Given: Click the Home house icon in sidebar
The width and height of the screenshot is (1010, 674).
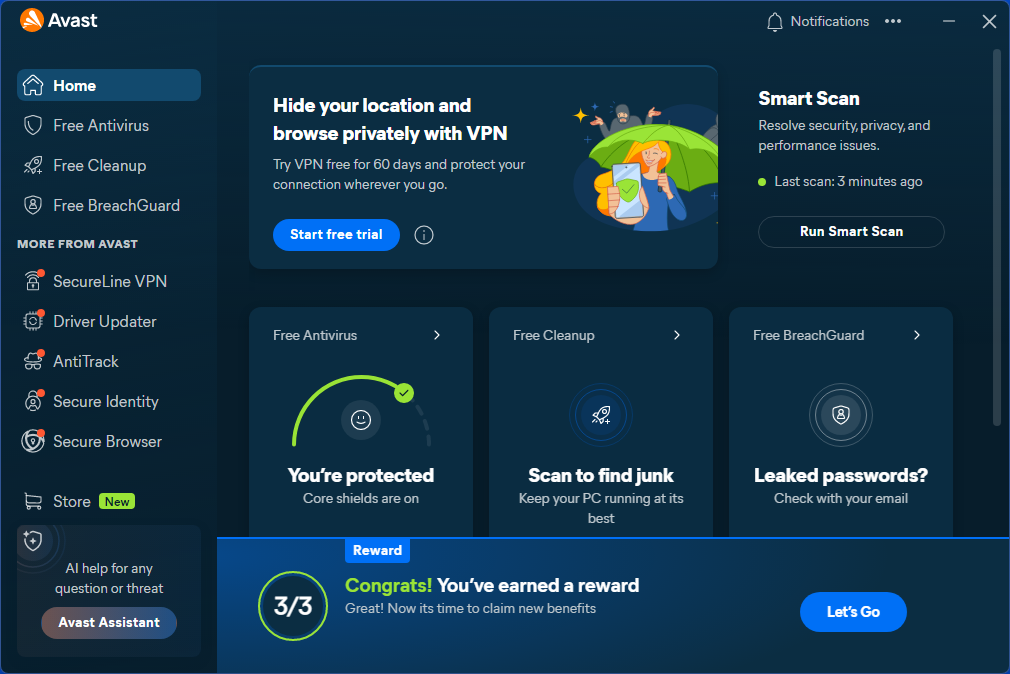Looking at the screenshot, I should (x=33, y=85).
